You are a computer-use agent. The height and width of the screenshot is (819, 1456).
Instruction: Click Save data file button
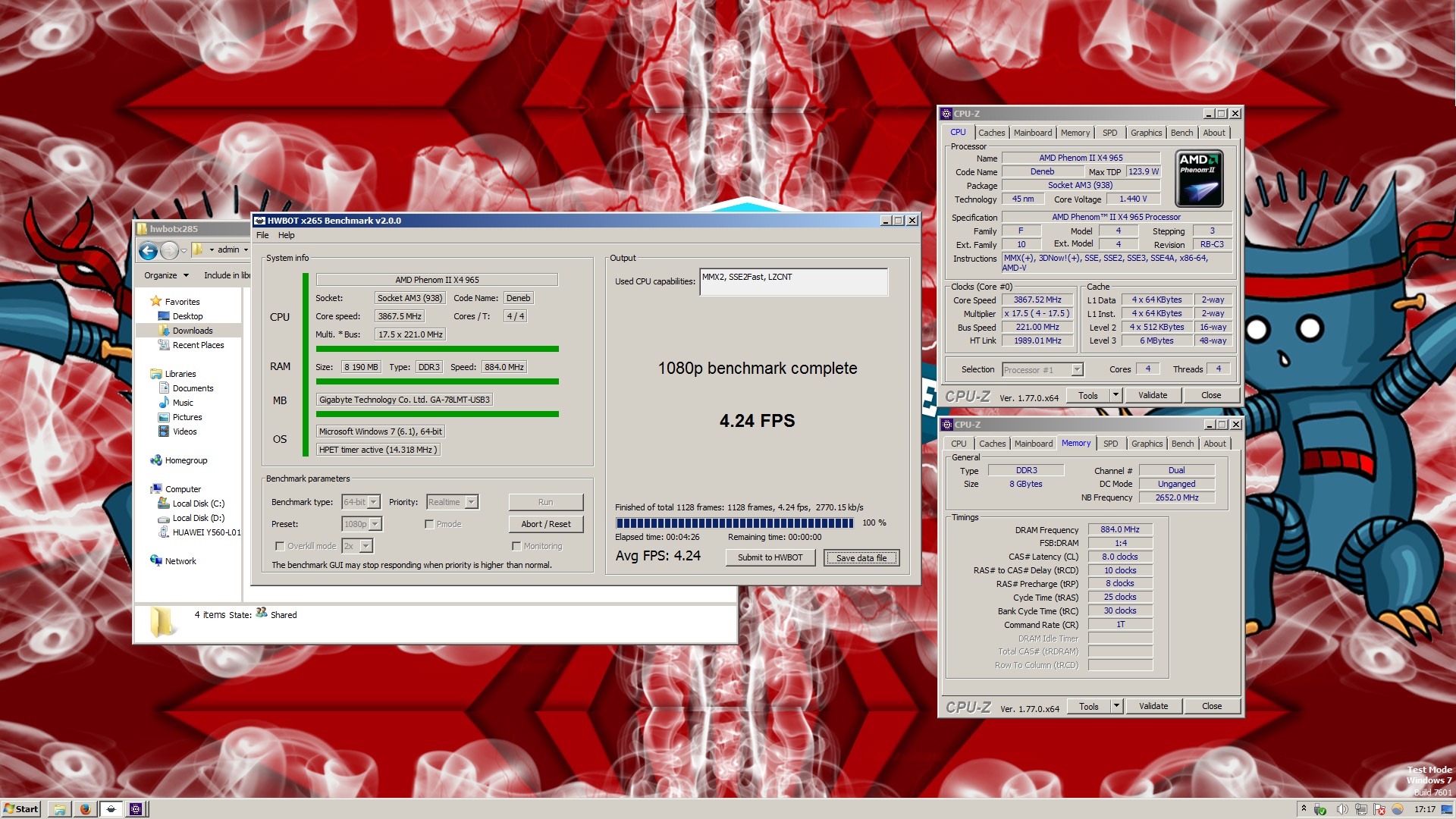861,557
